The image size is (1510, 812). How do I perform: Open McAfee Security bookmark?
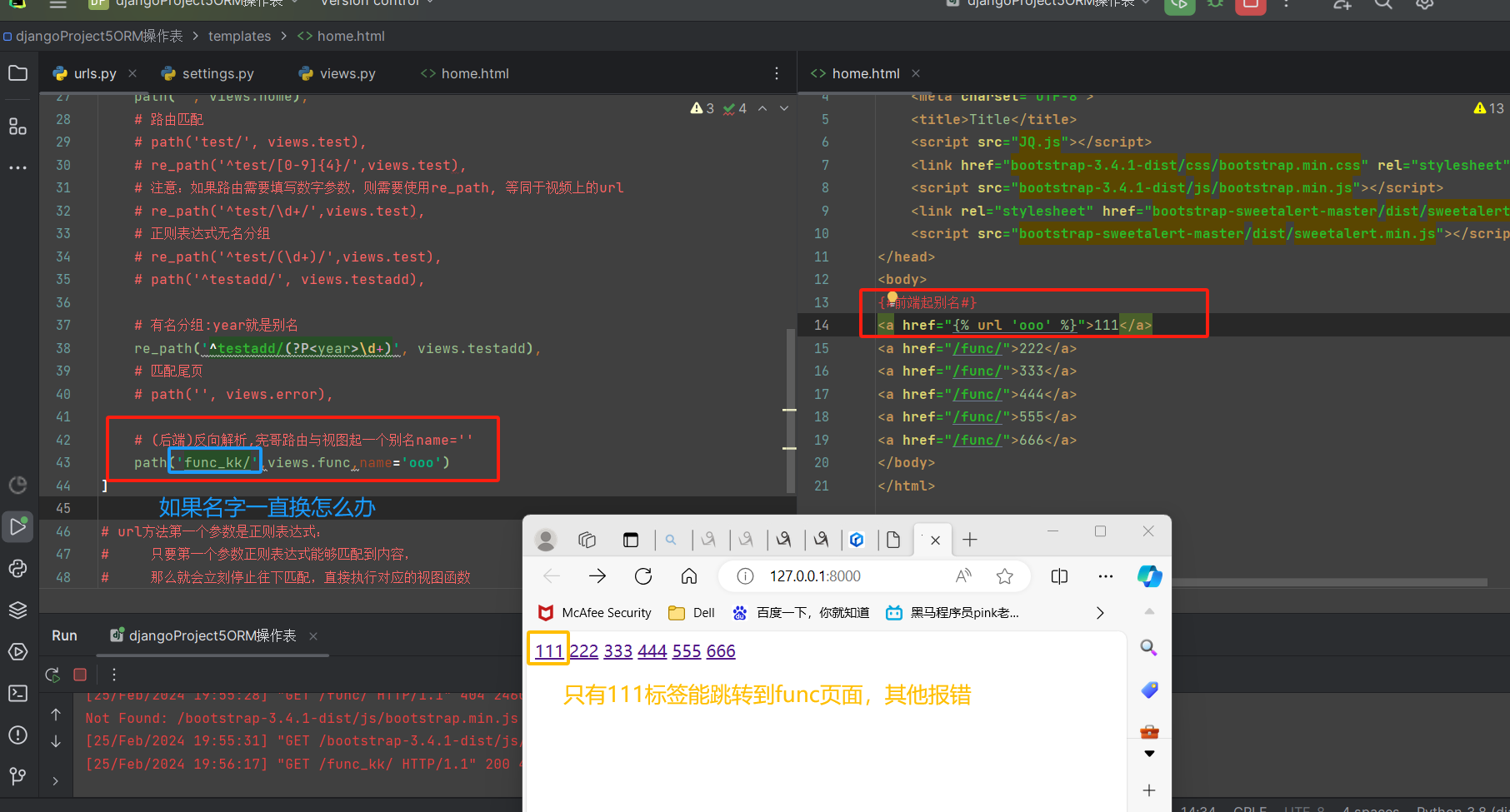click(594, 613)
